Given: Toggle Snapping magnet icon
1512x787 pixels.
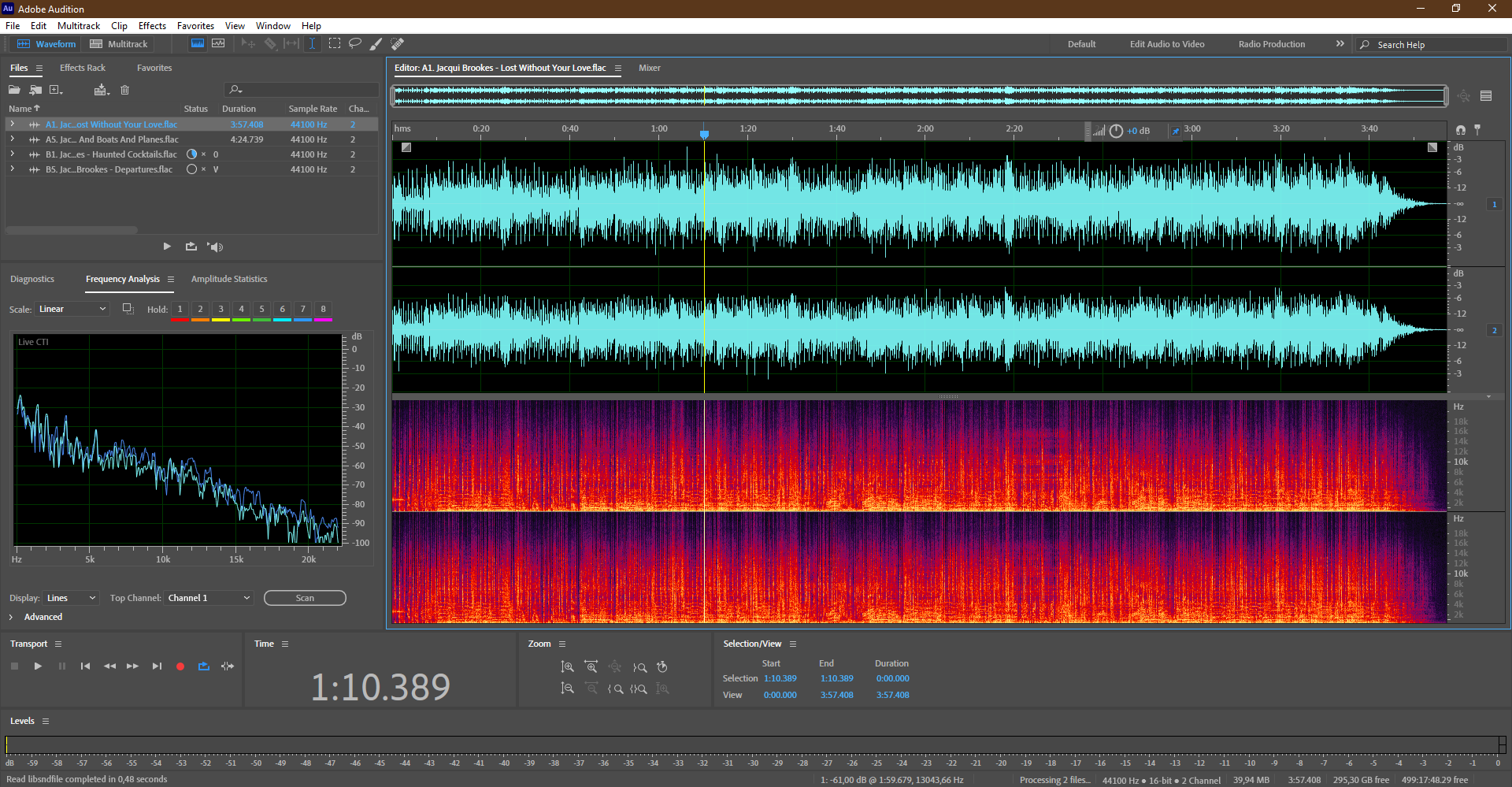Looking at the screenshot, I should pos(1461,130).
